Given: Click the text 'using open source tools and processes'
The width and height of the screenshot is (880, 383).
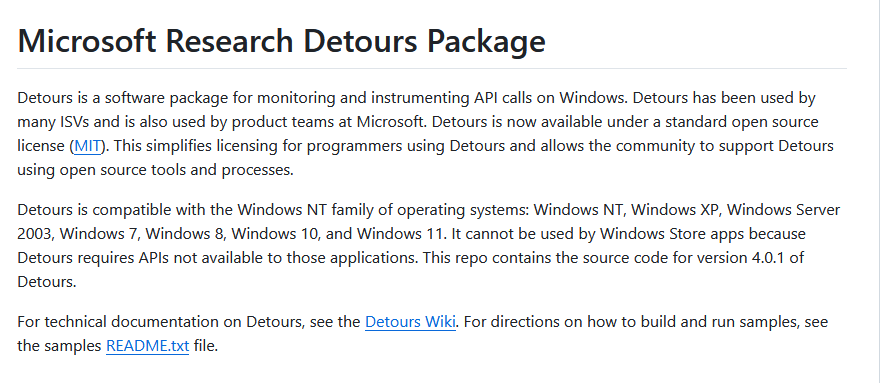Looking at the screenshot, I should tap(154, 170).
